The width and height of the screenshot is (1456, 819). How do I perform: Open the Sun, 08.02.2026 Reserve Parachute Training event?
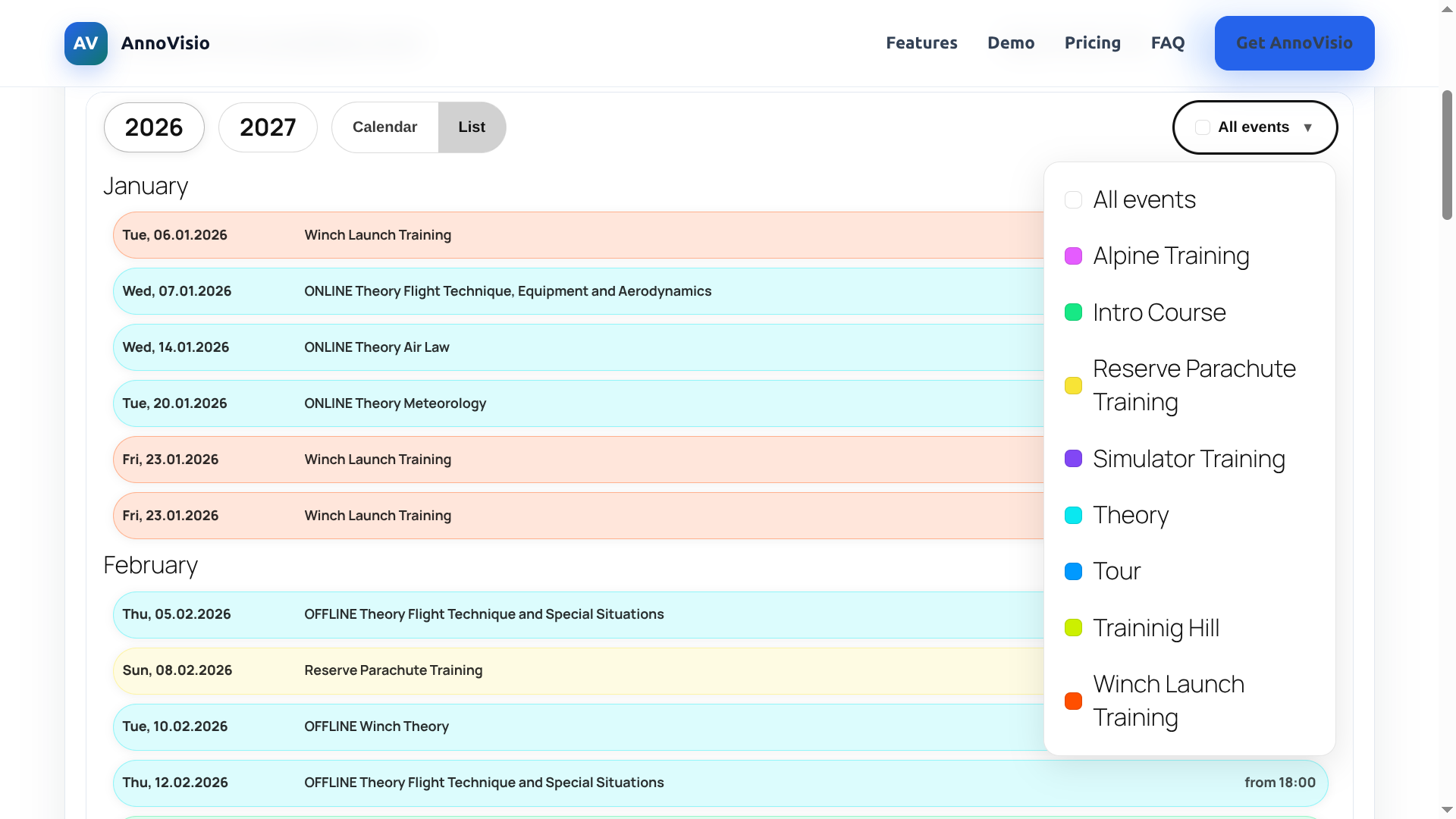[x=579, y=670]
